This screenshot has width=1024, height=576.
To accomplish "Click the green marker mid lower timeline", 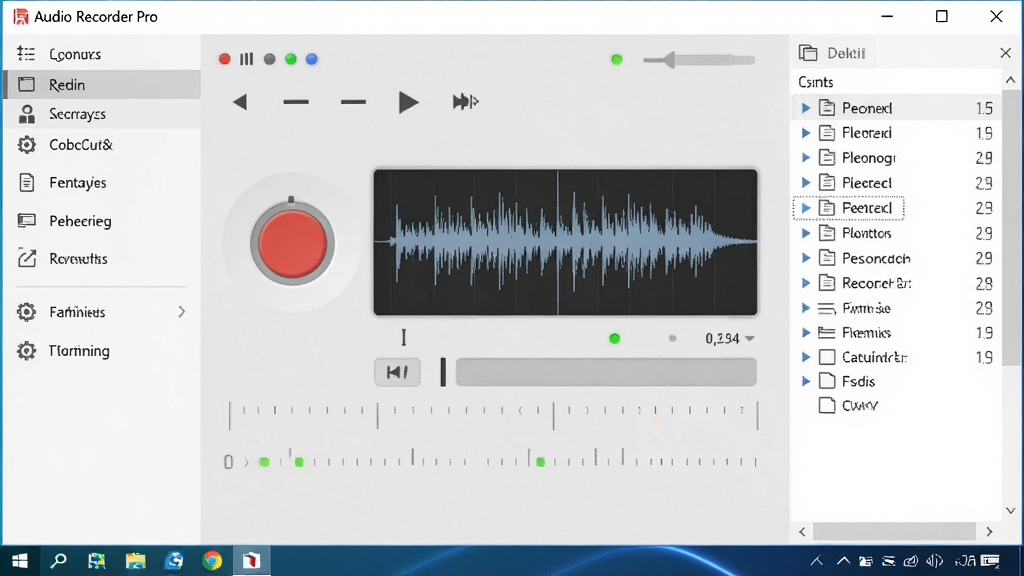I will [540, 462].
